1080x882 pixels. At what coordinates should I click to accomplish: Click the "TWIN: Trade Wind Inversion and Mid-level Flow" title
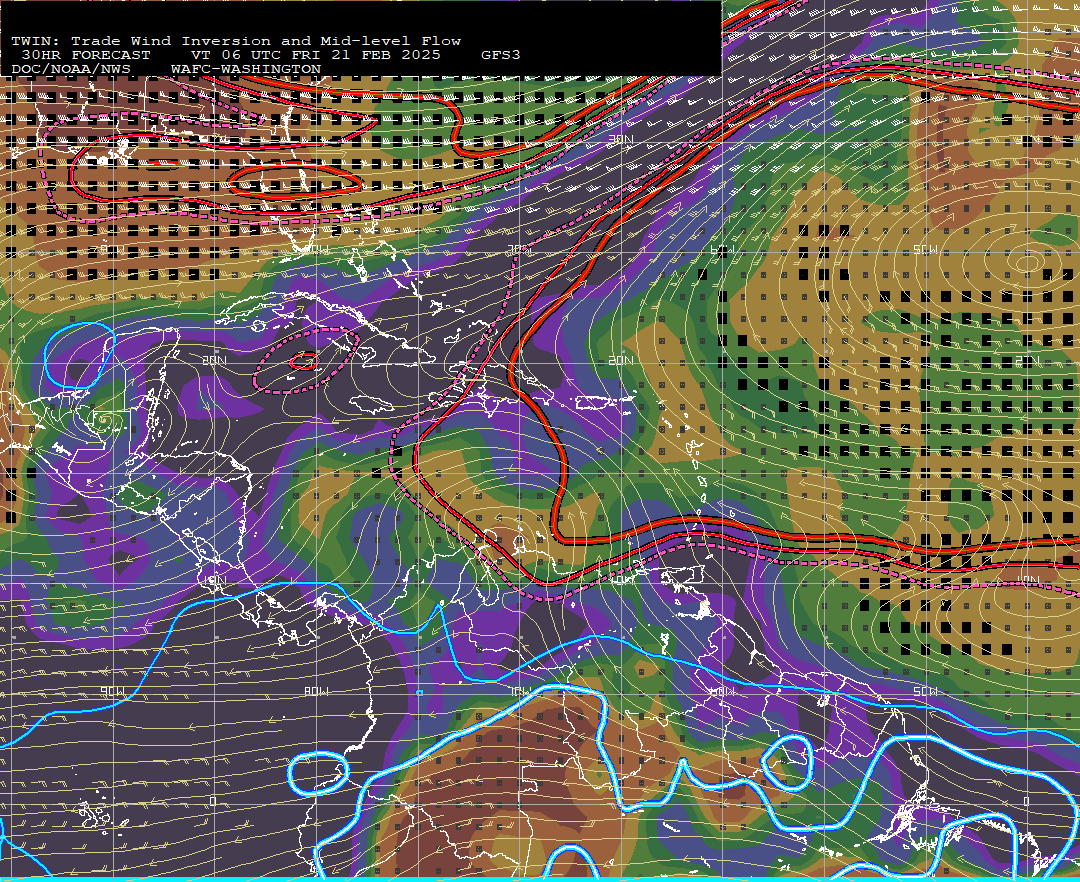[x=236, y=41]
